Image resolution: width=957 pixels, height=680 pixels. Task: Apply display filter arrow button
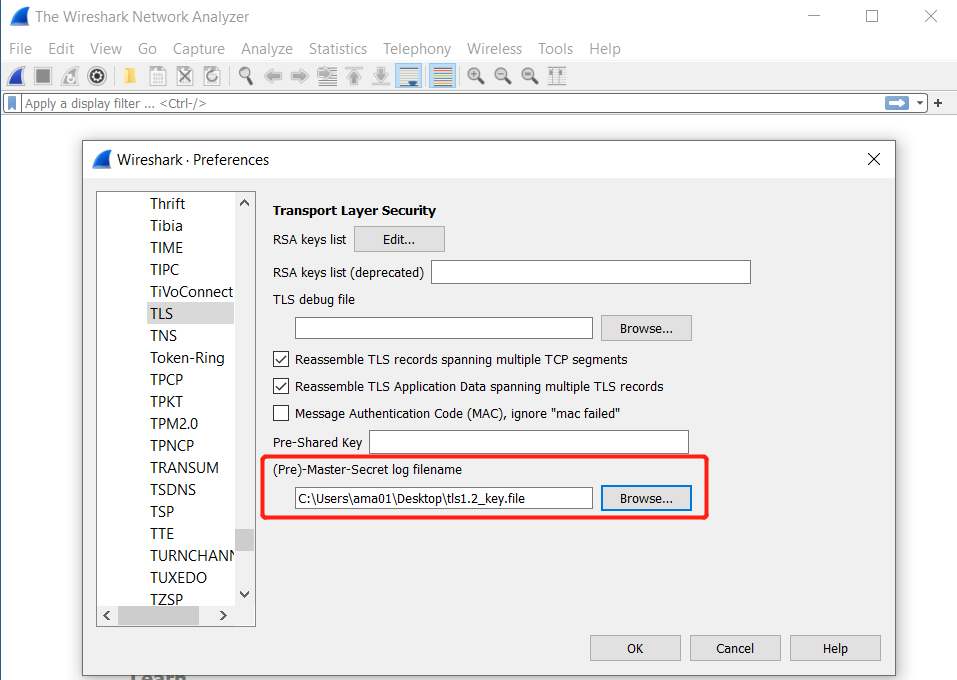point(897,103)
